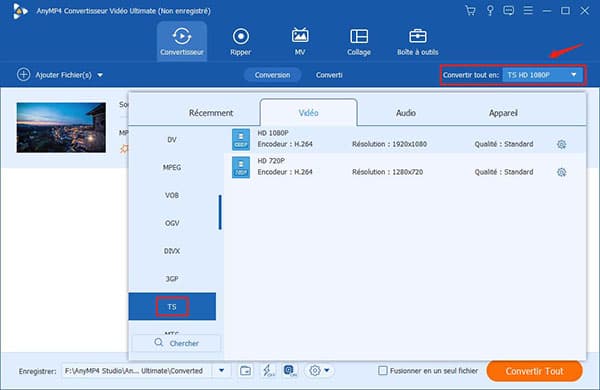
Task: Choose TS in the format list
Action: 172,307
